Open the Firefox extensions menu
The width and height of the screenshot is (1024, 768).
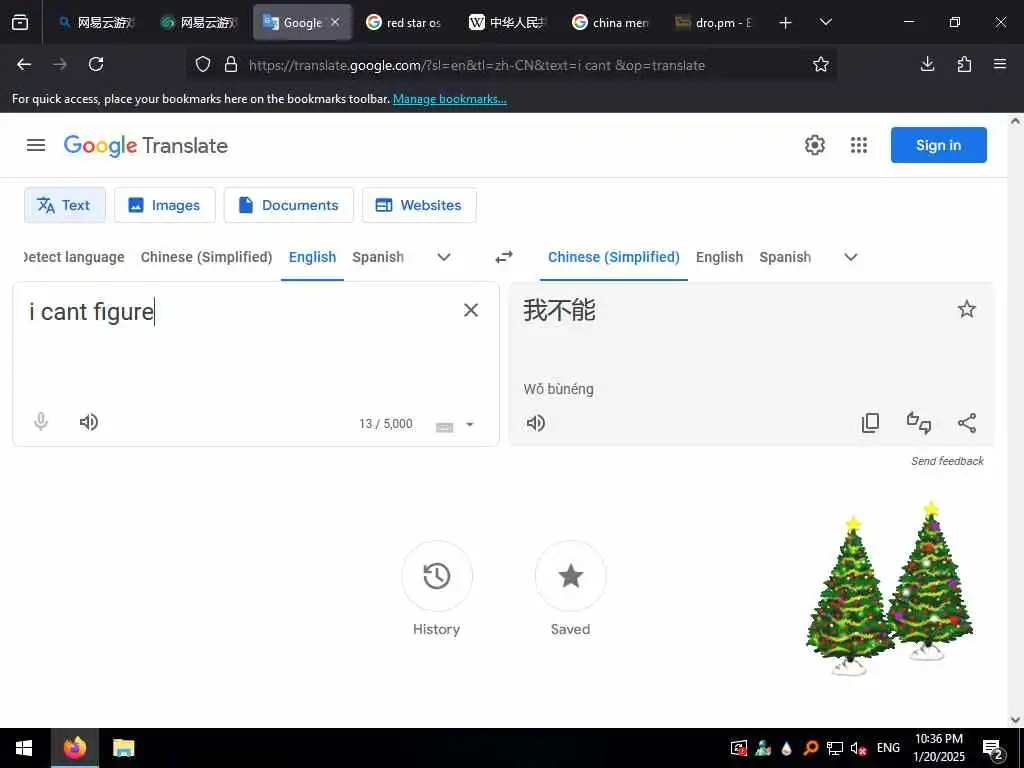(964, 64)
